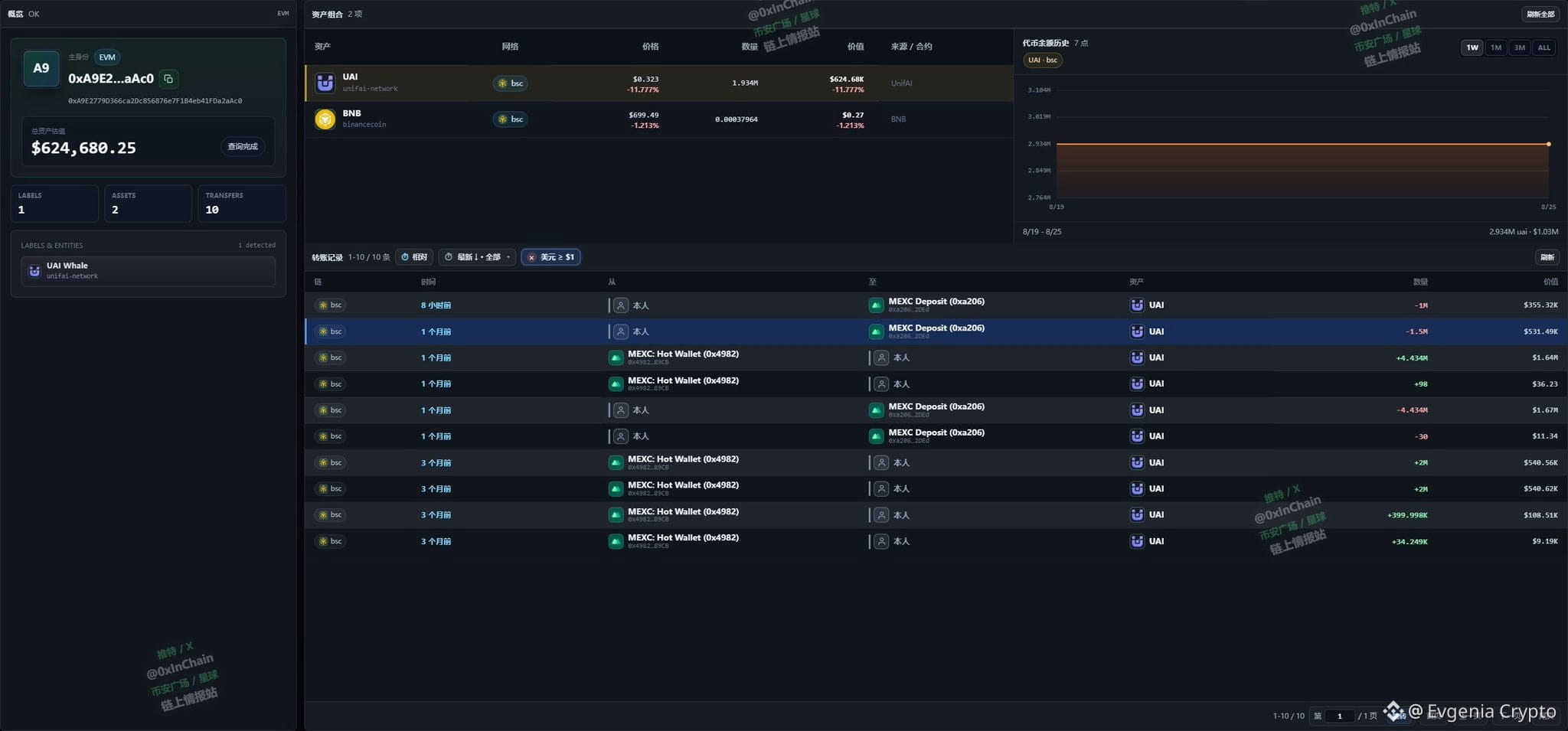Click the page number input field
Viewport: 1568px width, 731px height.
(1339, 716)
